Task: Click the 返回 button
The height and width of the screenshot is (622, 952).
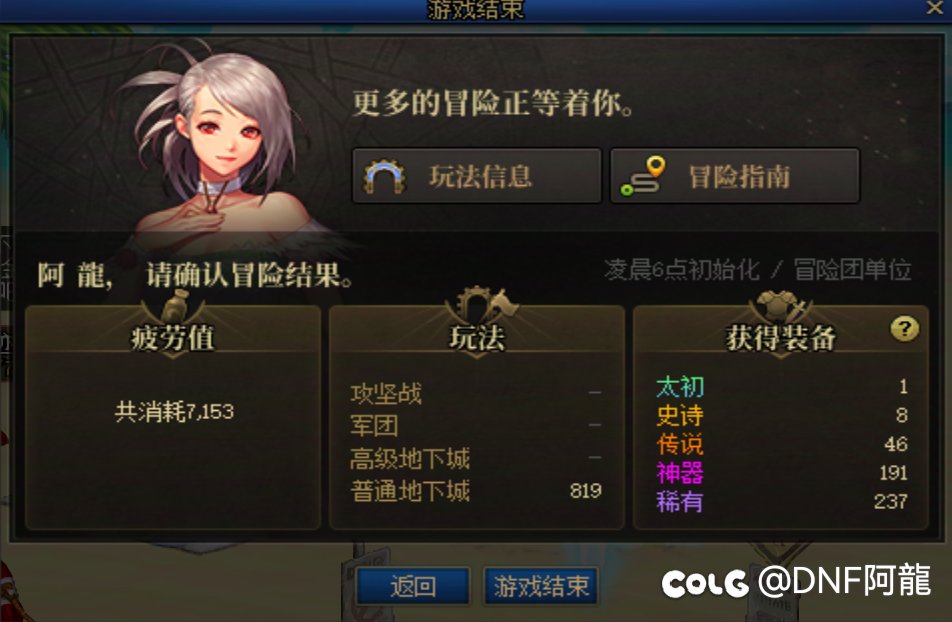Action: coord(413,586)
